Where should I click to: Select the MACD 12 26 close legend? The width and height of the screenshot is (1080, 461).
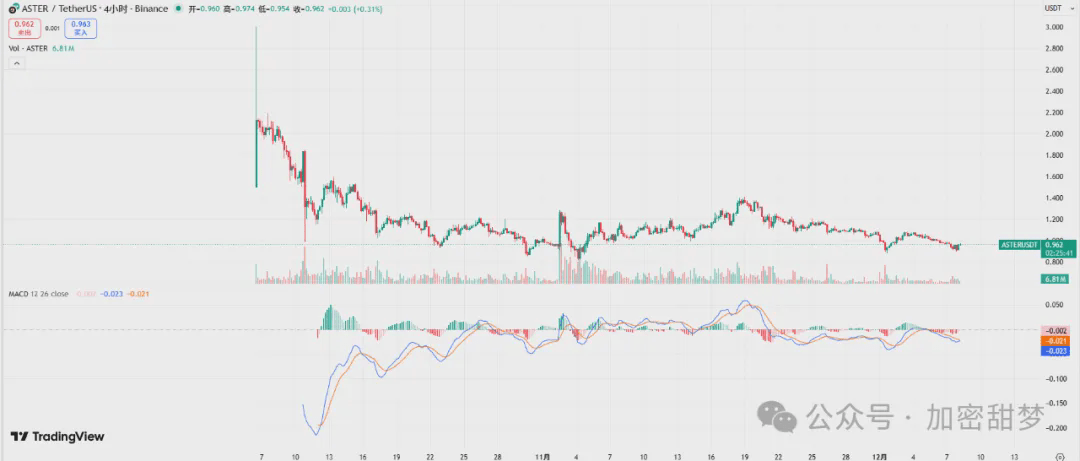(x=38, y=294)
